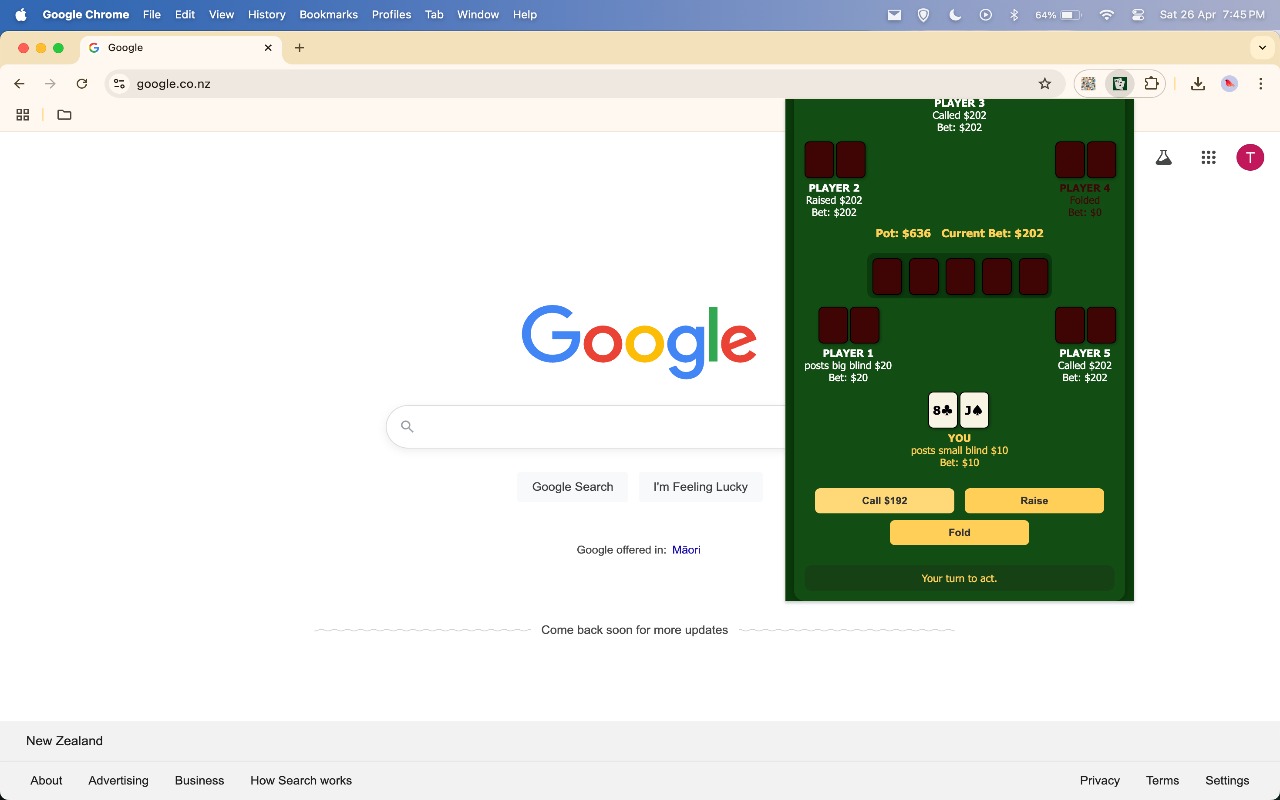The width and height of the screenshot is (1280, 800).
Task: Go back with the back arrow
Action: [20, 84]
